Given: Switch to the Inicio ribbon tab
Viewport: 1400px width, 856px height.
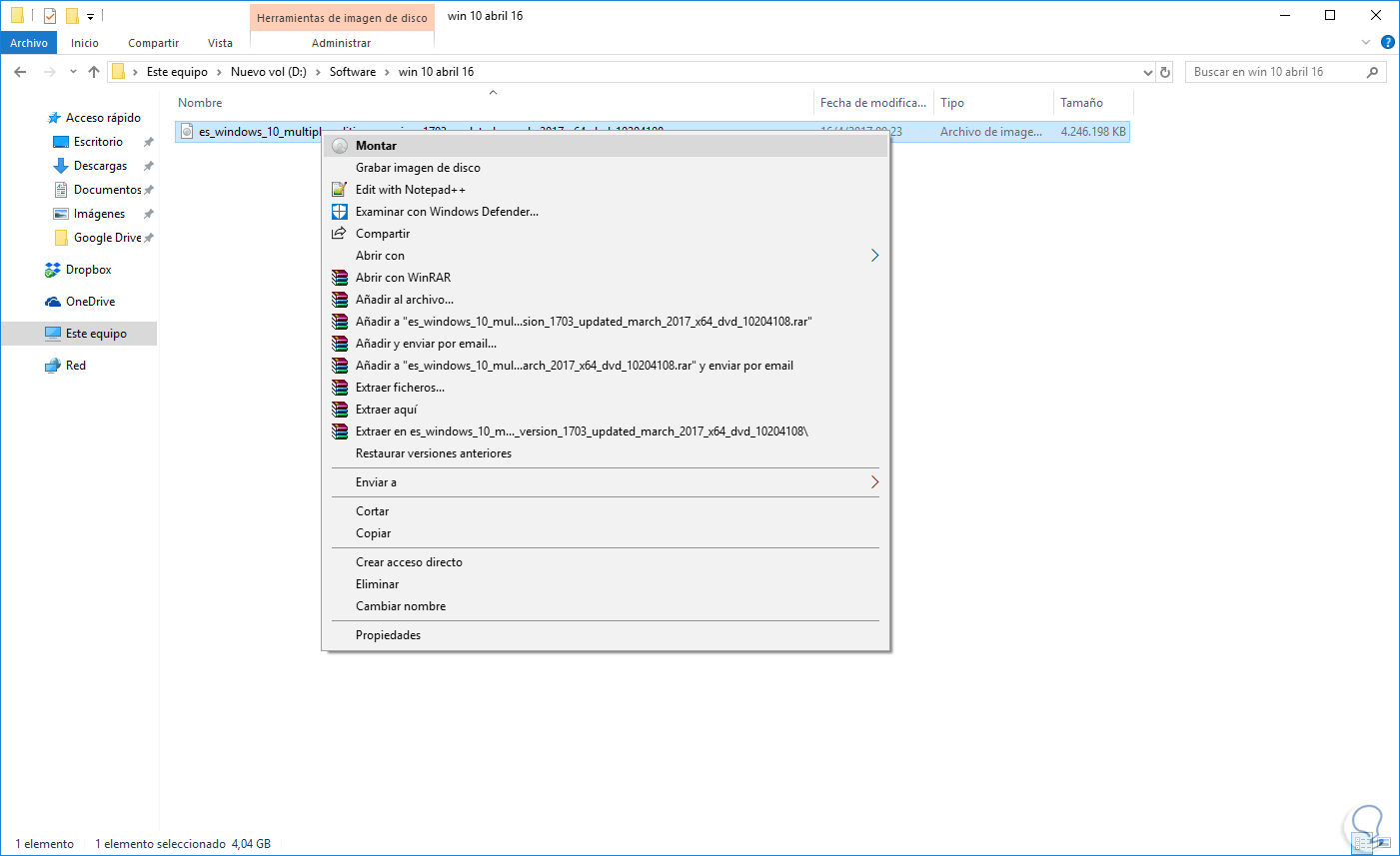Looking at the screenshot, I should click(85, 43).
